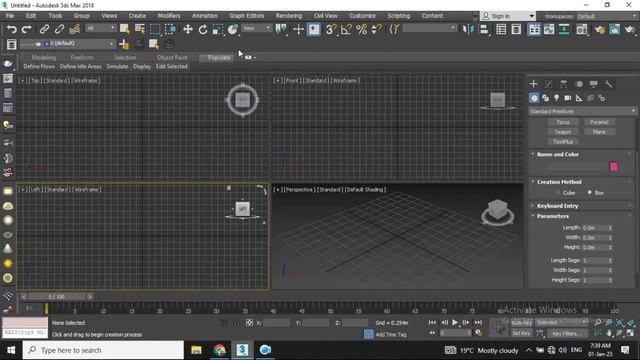Click the Pan View hand icon
The image size is (640, 360).
coord(609,333)
